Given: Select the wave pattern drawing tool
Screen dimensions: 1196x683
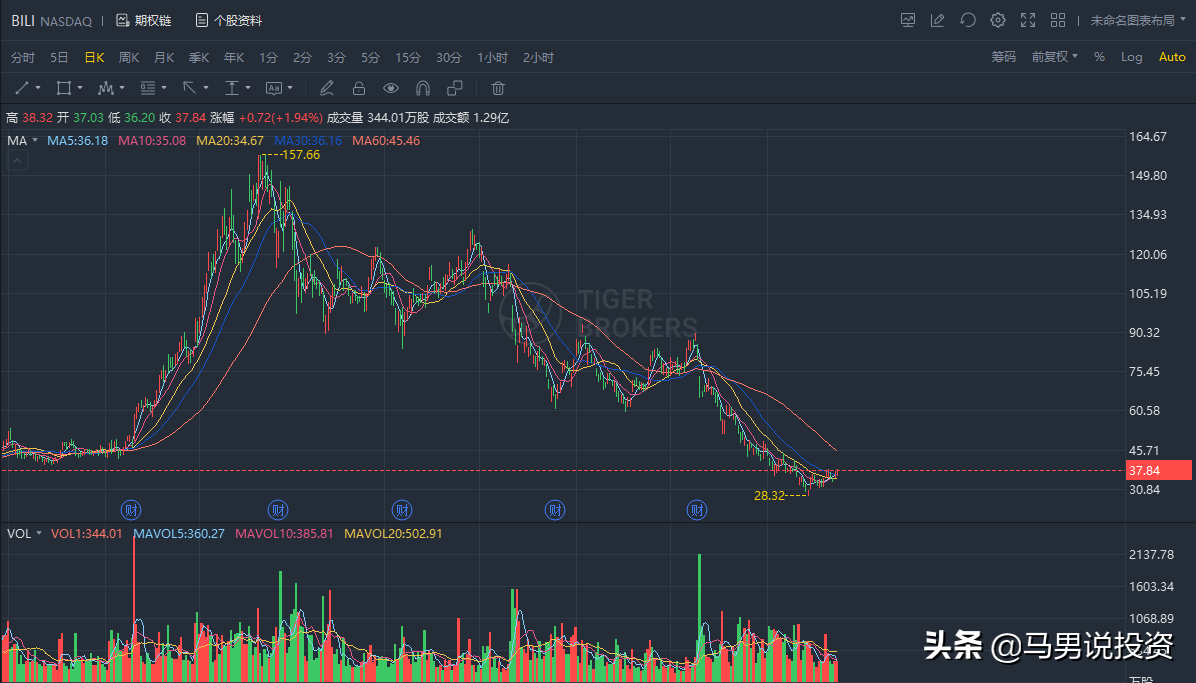Looking at the screenshot, I should [x=105, y=89].
